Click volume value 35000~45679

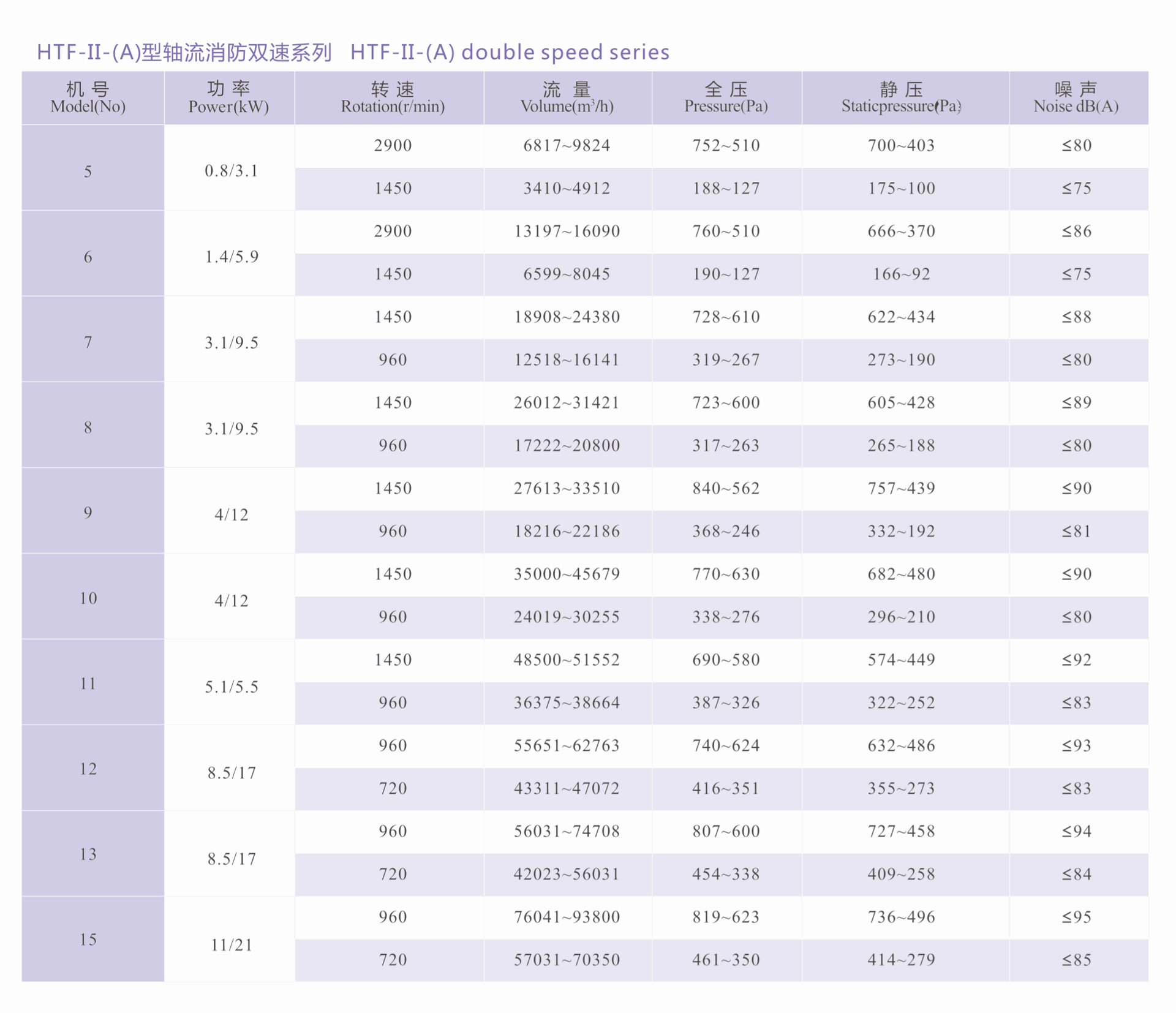(x=567, y=574)
